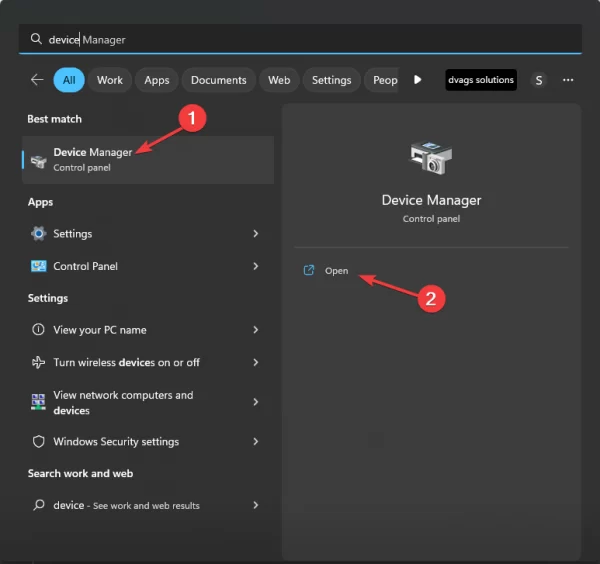Open 'device - See work and web results'

pyautogui.click(x=148, y=505)
